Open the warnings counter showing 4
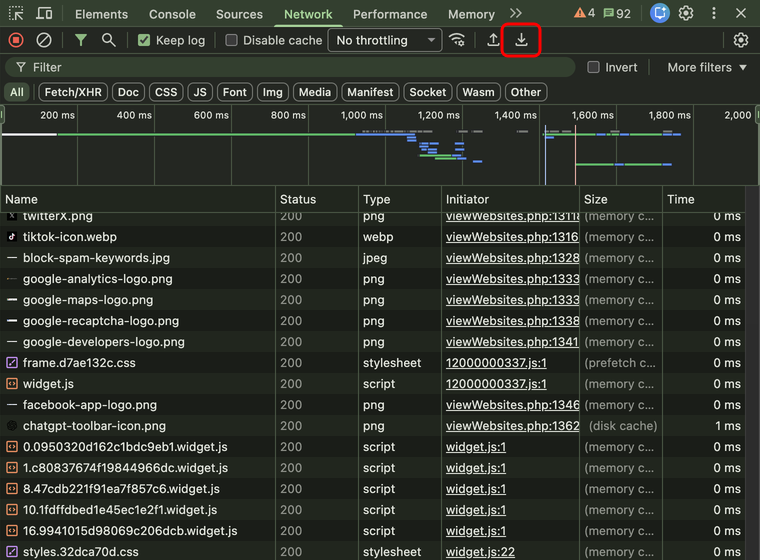The height and width of the screenshot is (560, 760). [x=584, y=14]
